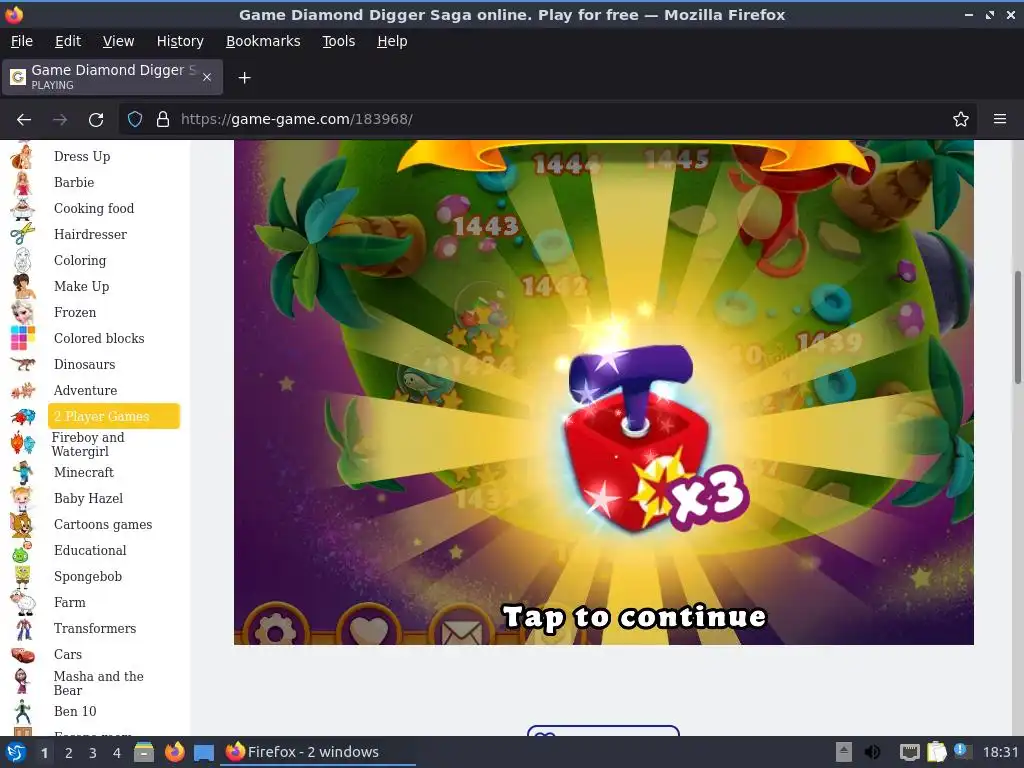Switch to workspace 2 in taskbar

69,753
